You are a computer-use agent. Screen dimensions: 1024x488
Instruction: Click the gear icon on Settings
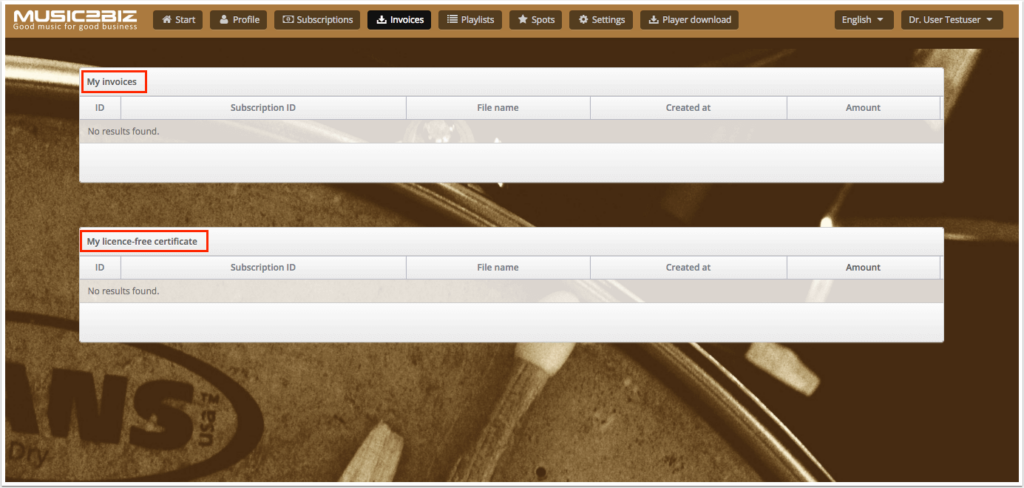tap(583, 20)
